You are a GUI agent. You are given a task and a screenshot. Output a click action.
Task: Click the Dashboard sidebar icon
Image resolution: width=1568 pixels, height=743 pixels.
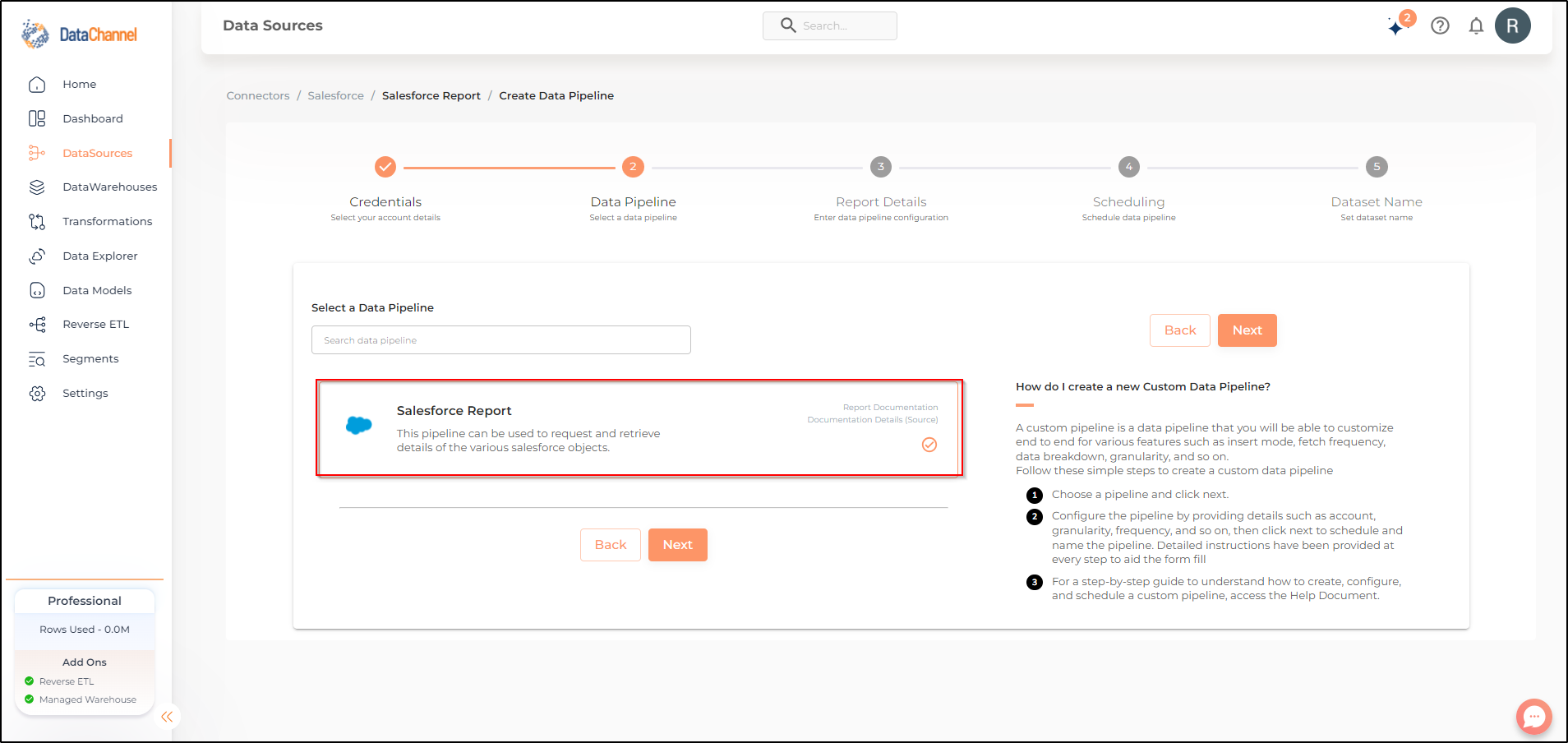coord(37,118)
